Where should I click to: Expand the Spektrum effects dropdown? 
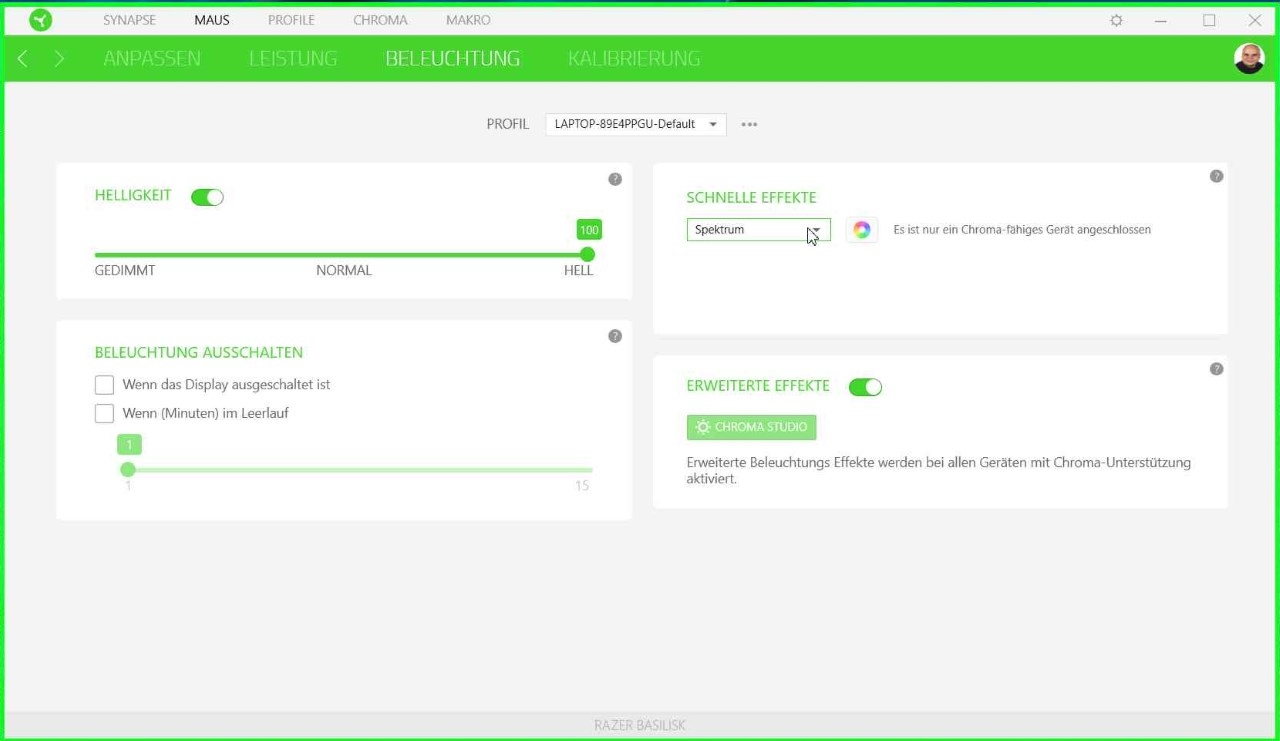[x=758, y=230]
